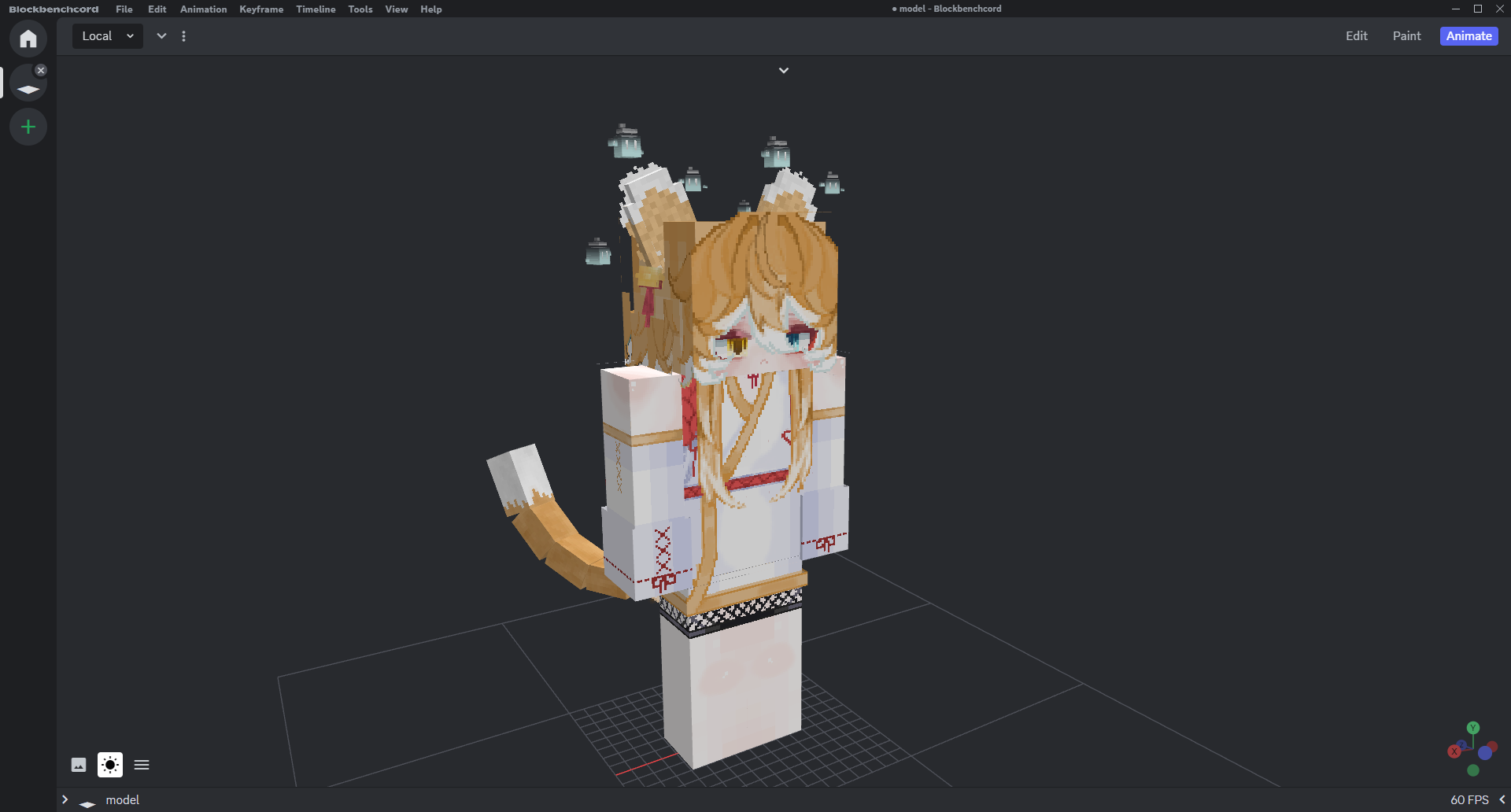Open the Keyframe menu
The width and height of the screenshot is (1511, 812).
coord(261,9)
